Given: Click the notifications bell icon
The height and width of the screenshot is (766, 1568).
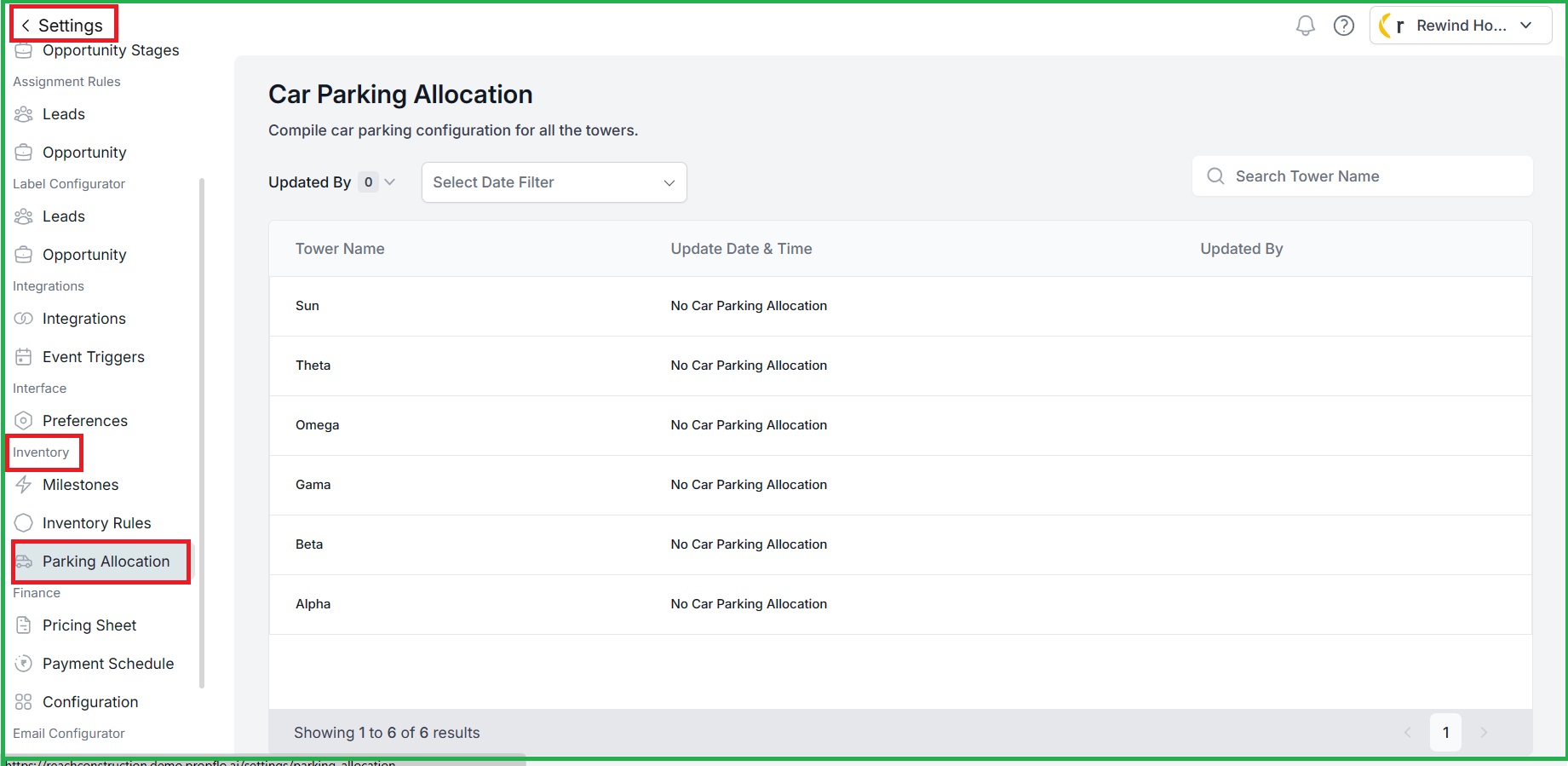Looking at the screenshot, I should click(1305, 26).
